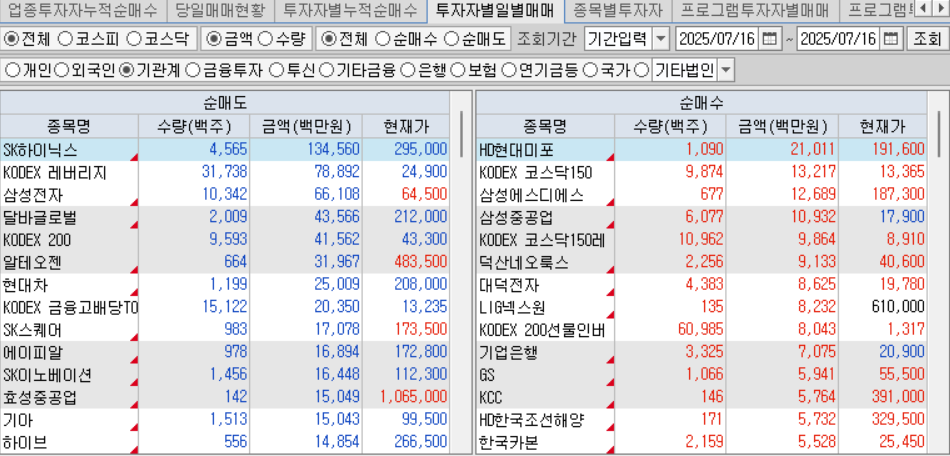Select the 금융투자 investor radio button
This screenshot has height=456, width=950.
pos(193,71)
